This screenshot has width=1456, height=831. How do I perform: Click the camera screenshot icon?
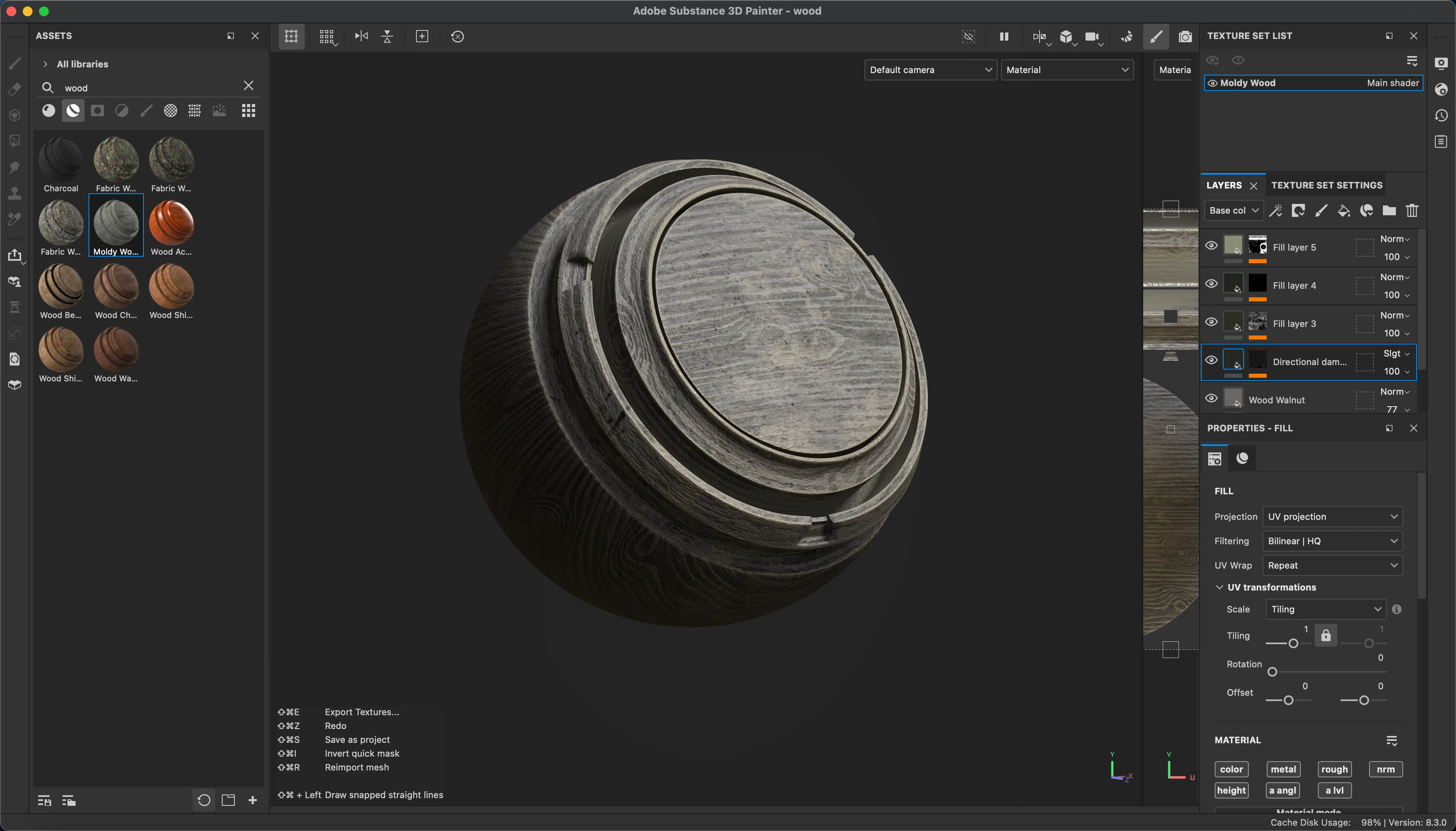coord(1185,37)
